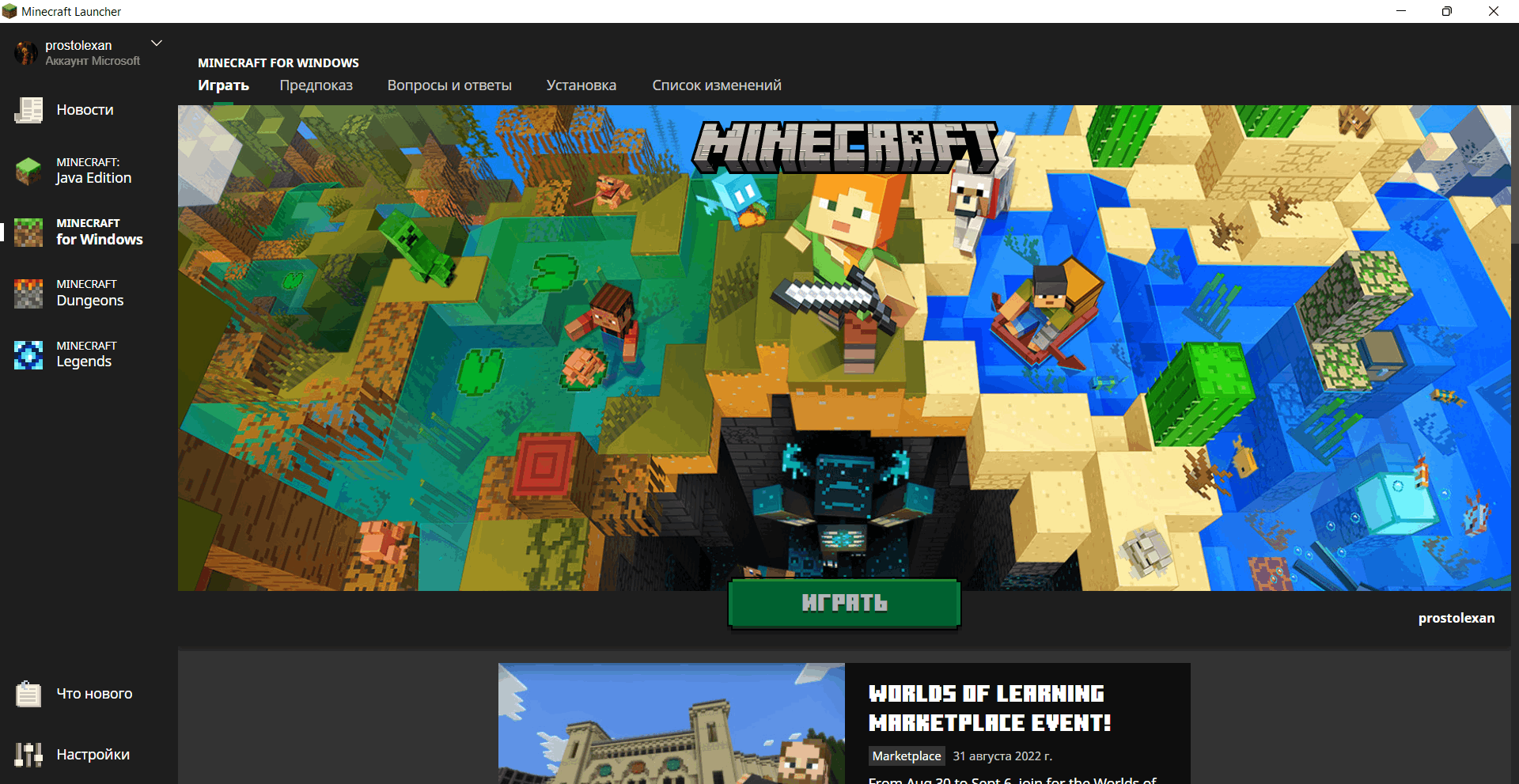Click the MINECRAFT FOR WINDOWS heading
This screenshot has height=784, width=1519.
point(278,62)
